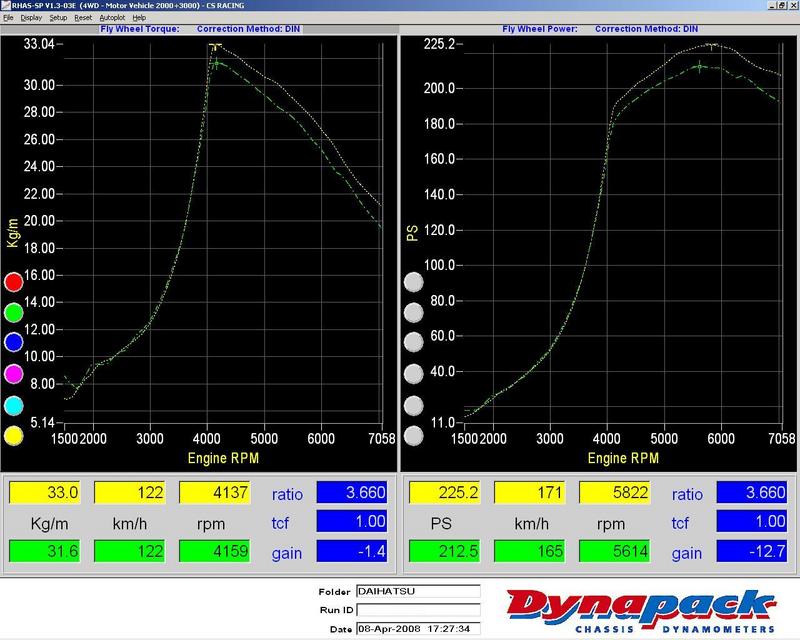Click the 225.2 maximum power axis value
Screen dimensions: 800x640
coord(439,44)
